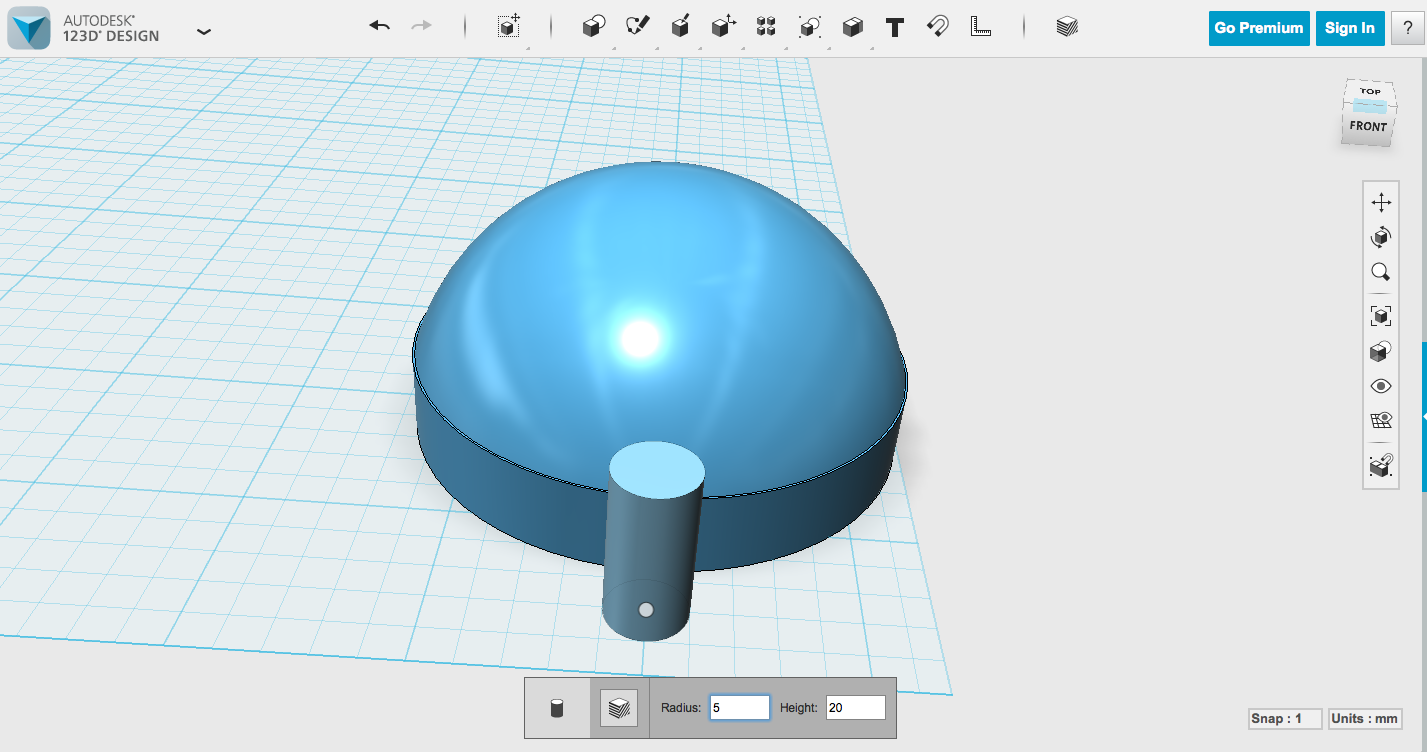The width and height of the screenshot is (1427, 752).
Task: Toggle the cylinder primitive in bottom panel
Action: tap(557, 707)
